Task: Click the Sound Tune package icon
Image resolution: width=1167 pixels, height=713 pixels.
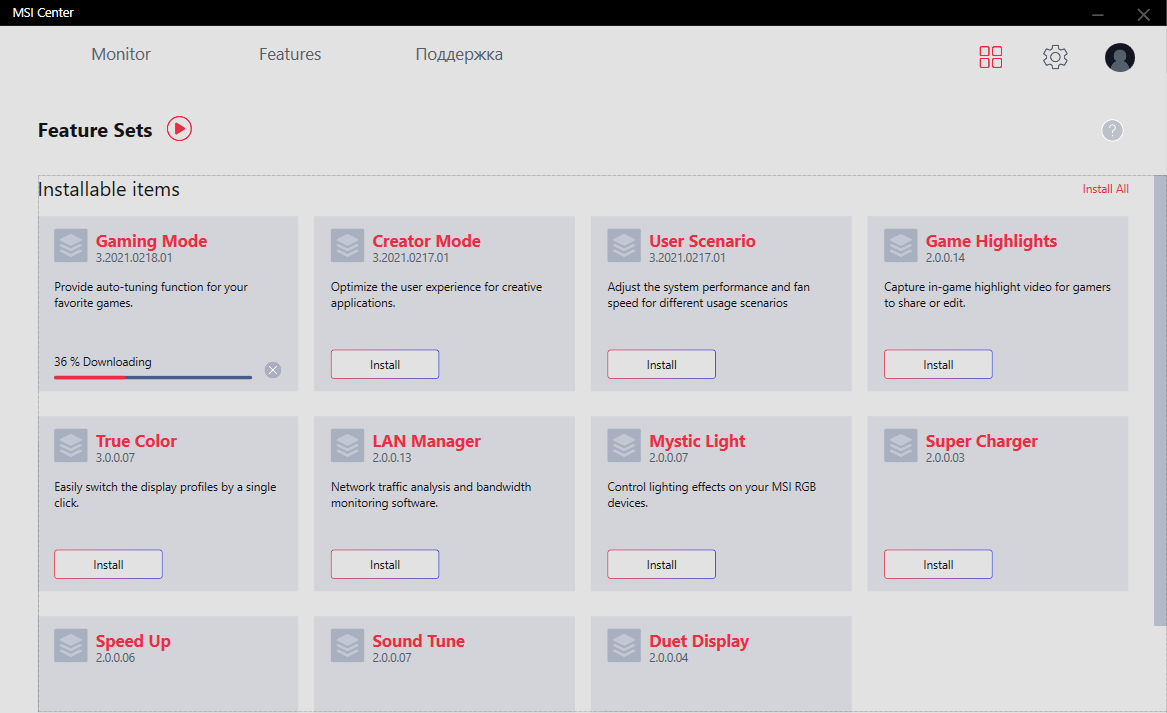Action: (x=348, y=645)
